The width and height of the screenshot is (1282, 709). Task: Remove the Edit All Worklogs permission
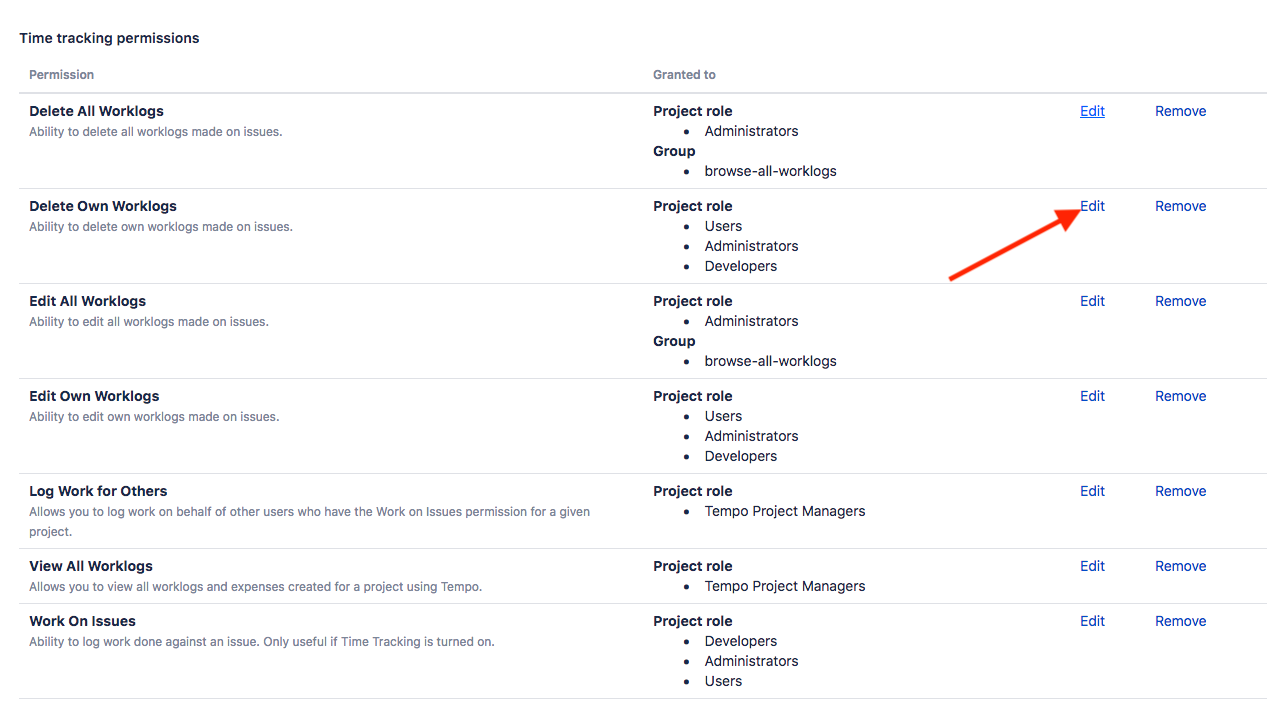pos(1180,301)
